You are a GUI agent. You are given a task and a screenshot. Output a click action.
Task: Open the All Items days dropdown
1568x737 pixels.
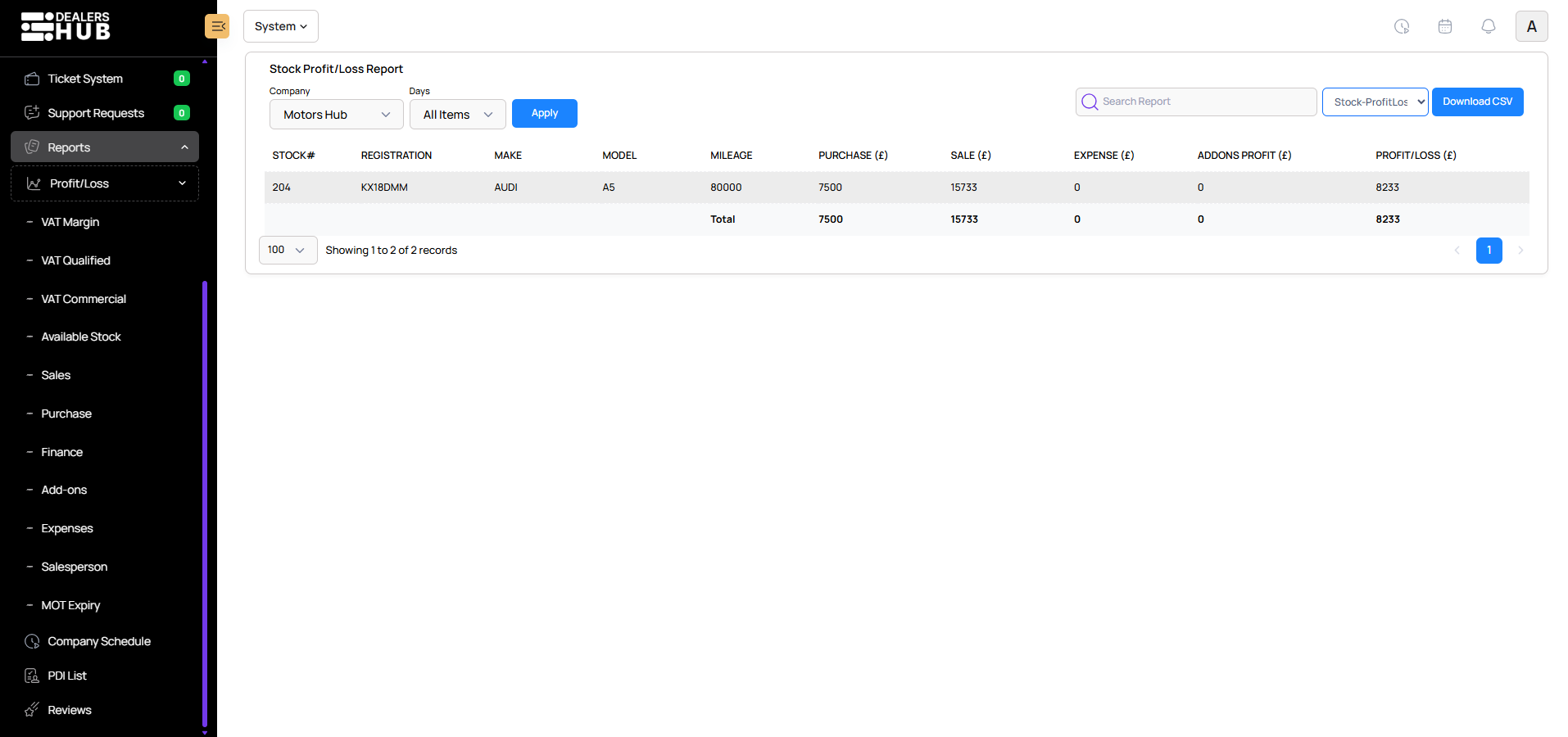tap(457, 115)
